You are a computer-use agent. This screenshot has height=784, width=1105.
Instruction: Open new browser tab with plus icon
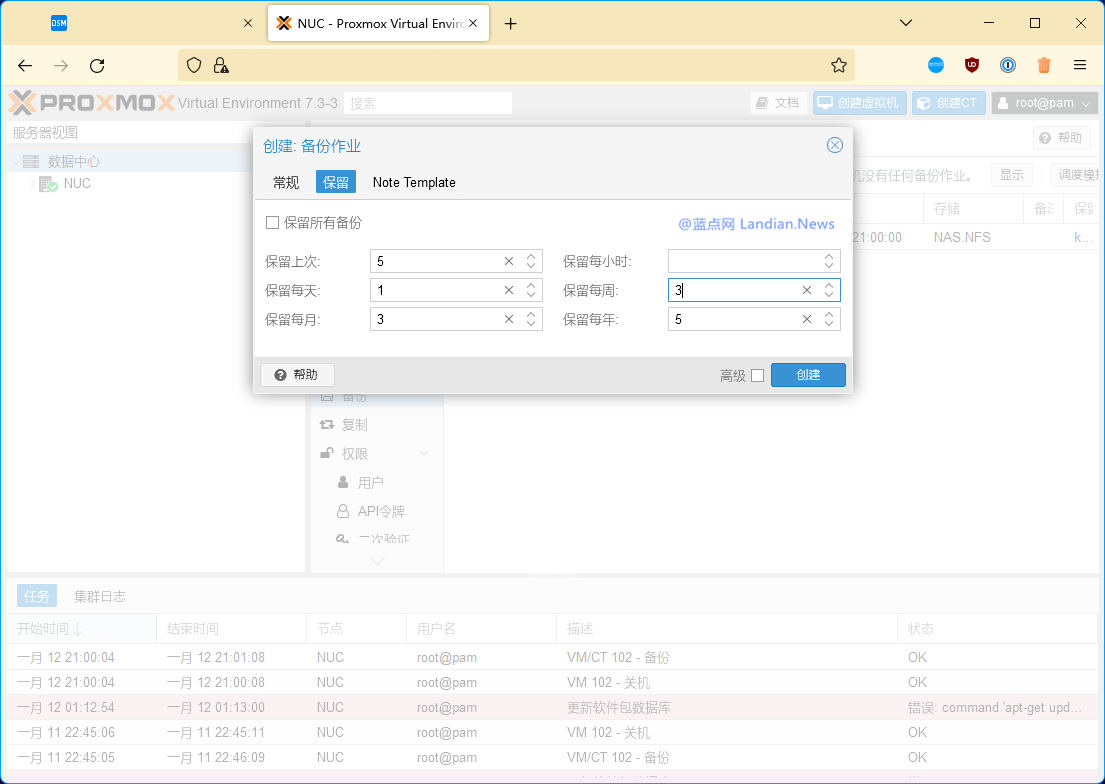pyautogui.click(x=510, y=24)
